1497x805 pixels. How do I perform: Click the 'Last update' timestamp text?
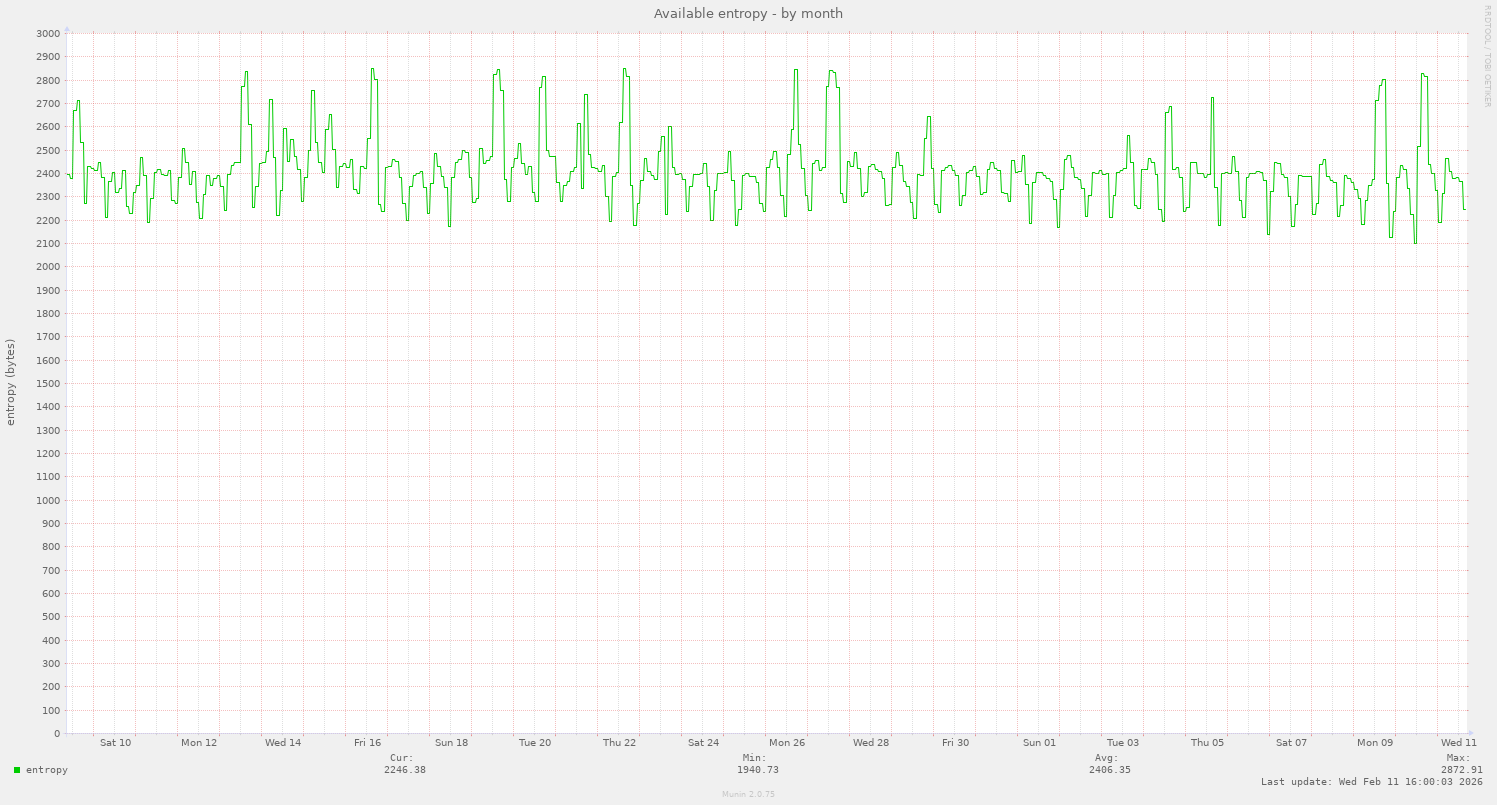tap(1371, 782)
